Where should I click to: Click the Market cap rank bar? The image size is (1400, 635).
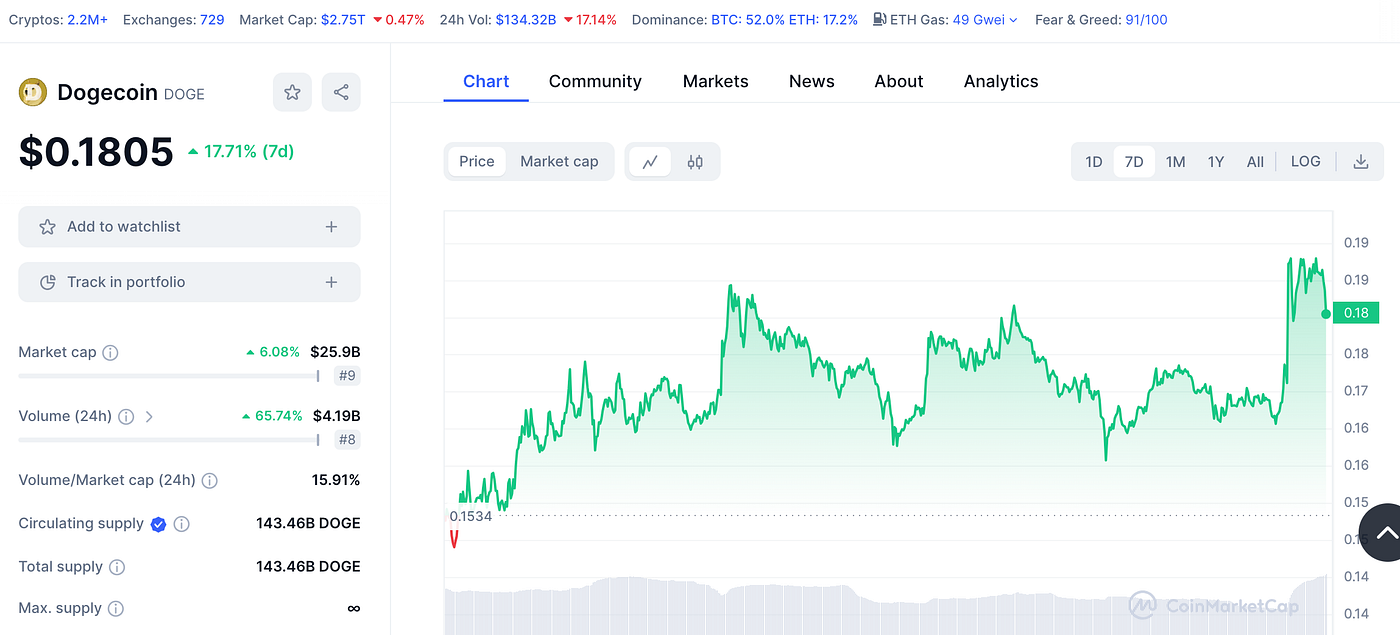coord(169,376)
